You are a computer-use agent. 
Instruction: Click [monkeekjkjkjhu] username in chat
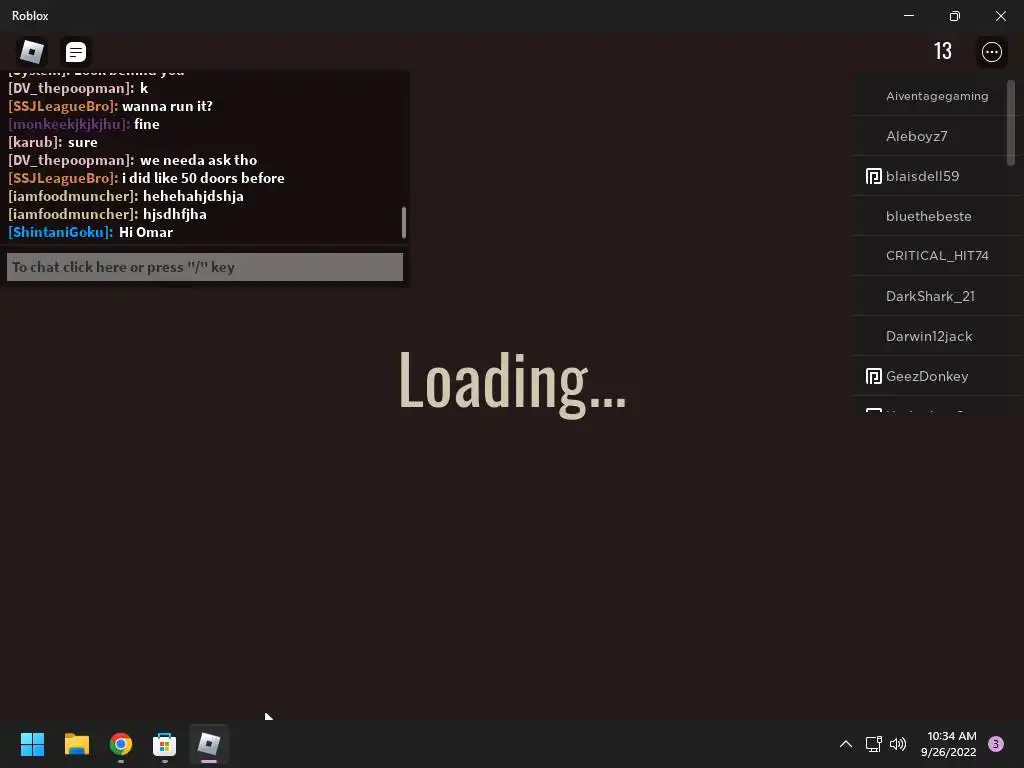point(69,124)
